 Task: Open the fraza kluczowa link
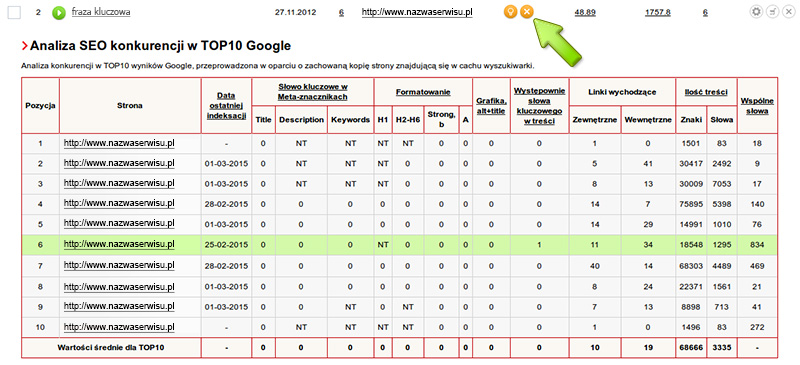(101, 12)
